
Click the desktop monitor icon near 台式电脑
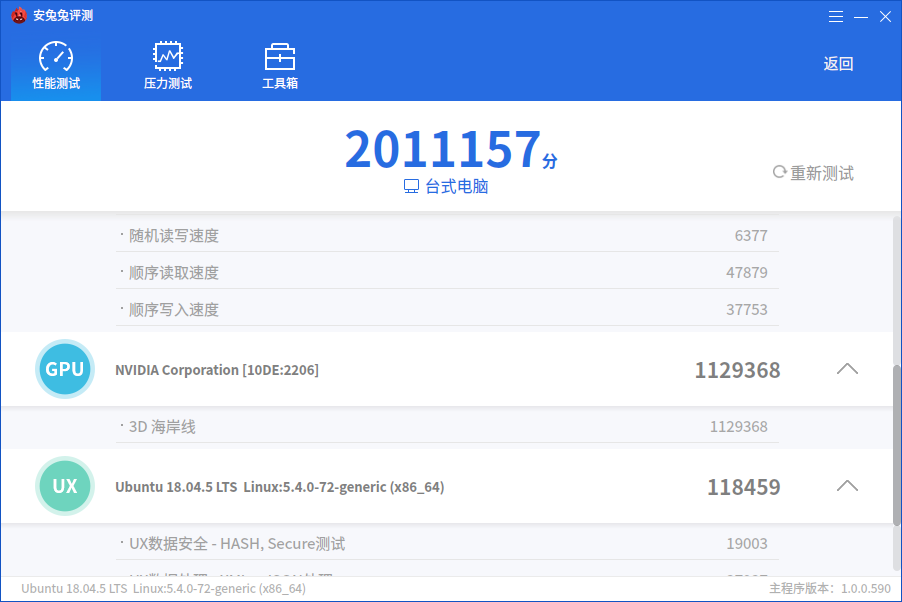pyautogui.click(x=411, y=186)
